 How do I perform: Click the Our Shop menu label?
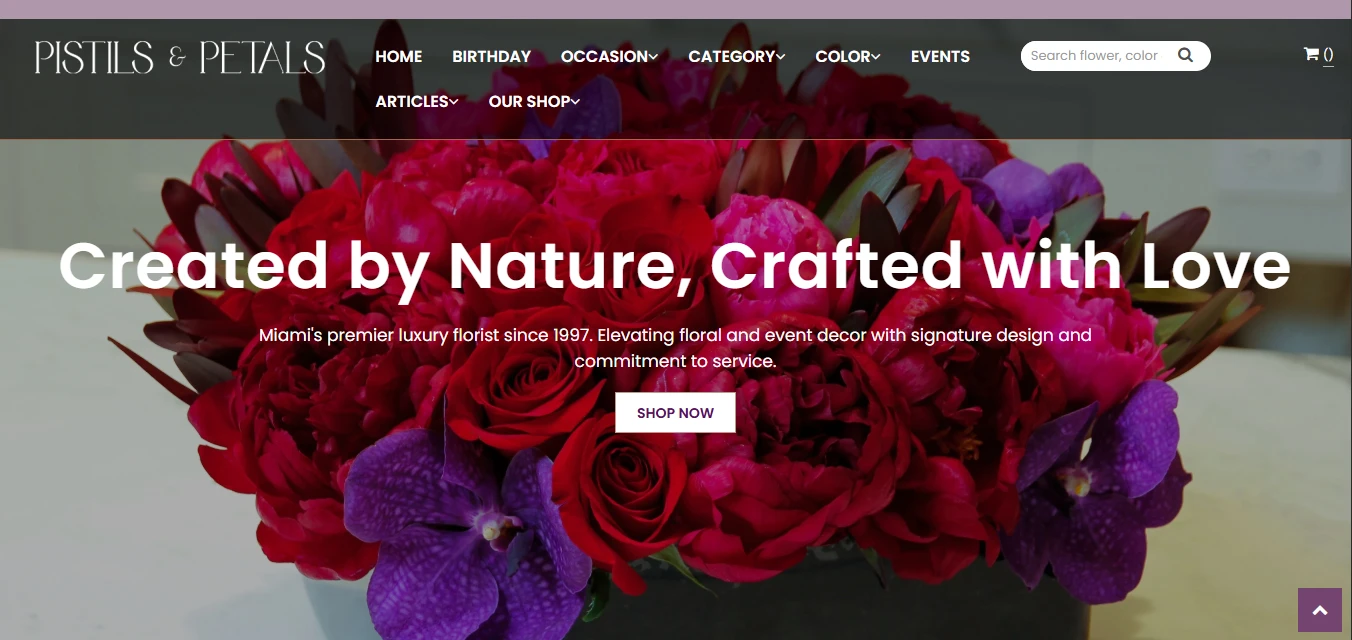tap(529, 102)
